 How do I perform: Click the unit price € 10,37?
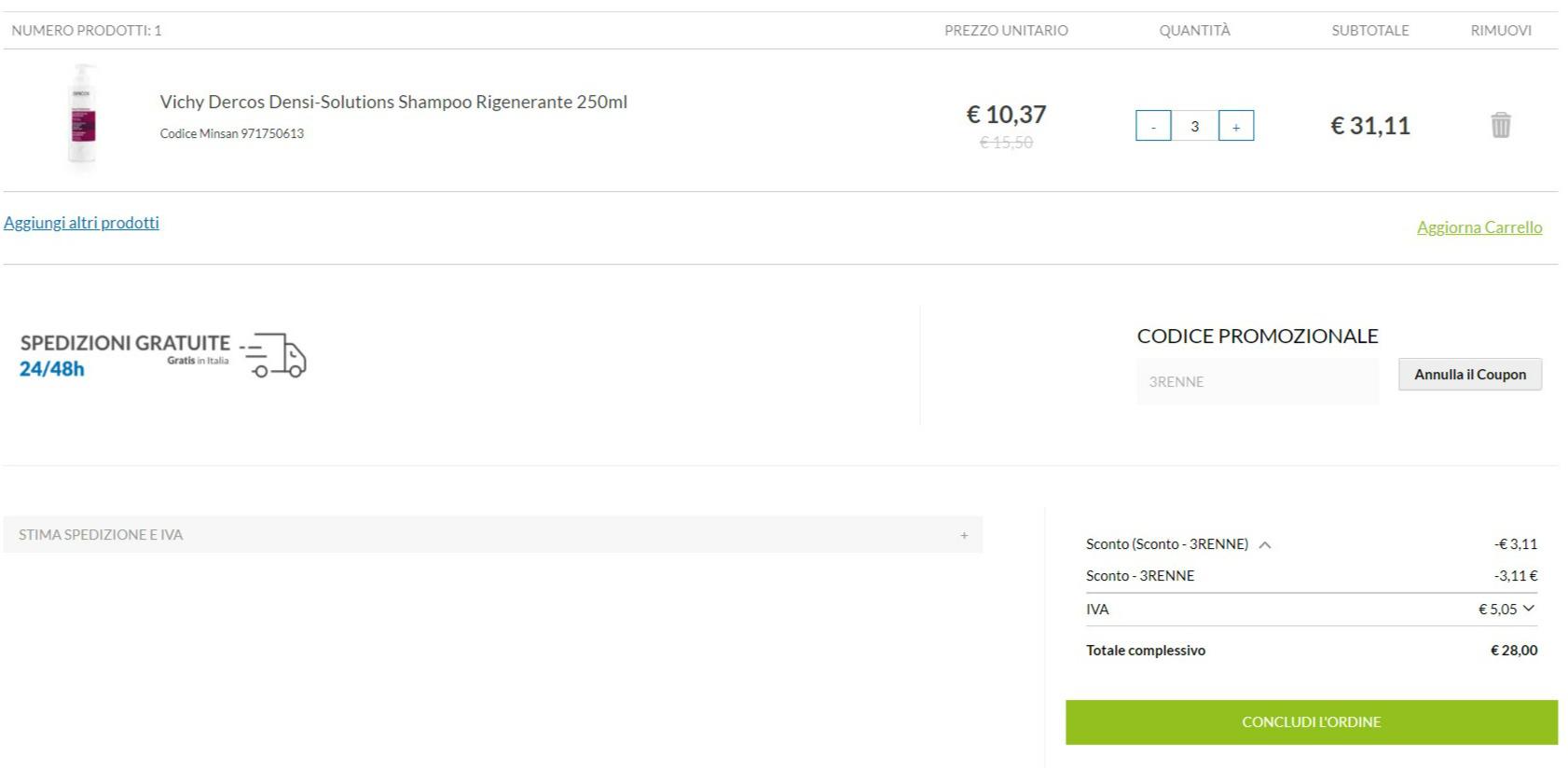coord(1006,115)
